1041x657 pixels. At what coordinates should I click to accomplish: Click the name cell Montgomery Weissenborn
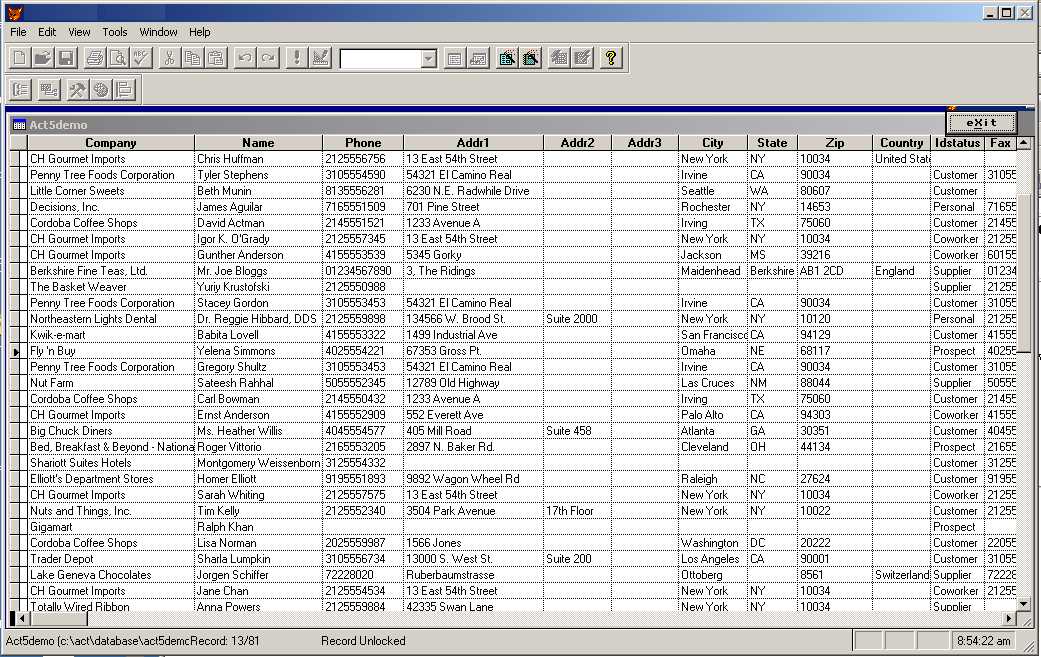click(258, 463)
